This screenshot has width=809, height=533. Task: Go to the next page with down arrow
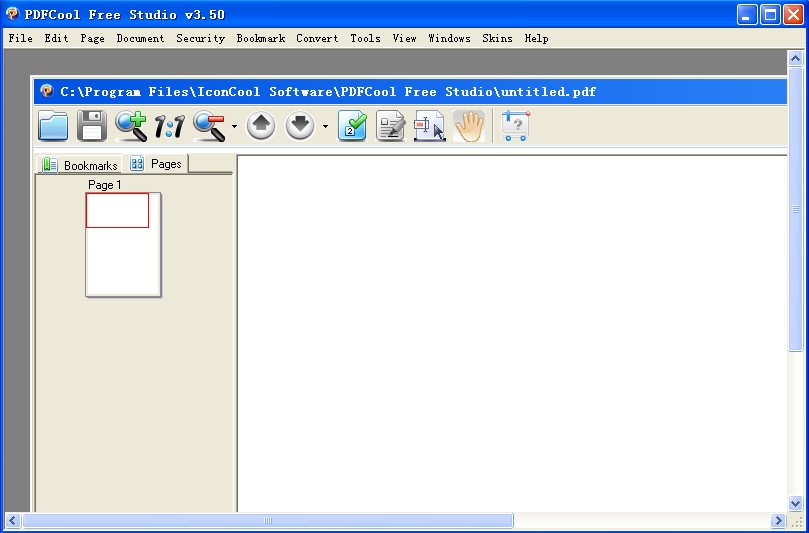(300, 126)
